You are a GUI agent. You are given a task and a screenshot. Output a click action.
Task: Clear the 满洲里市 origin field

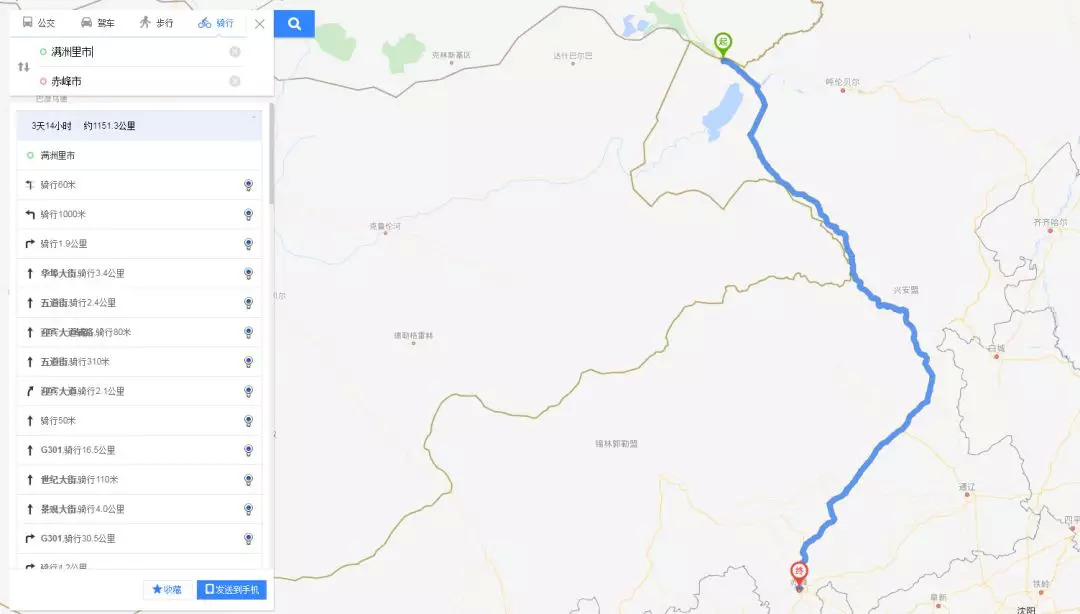[x=235, y=52]
